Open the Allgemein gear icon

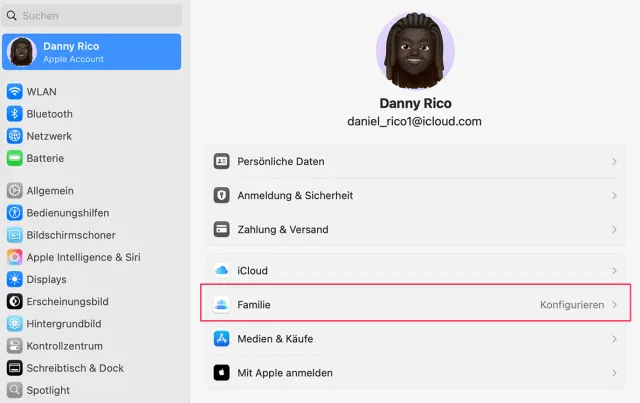(15, 191)
